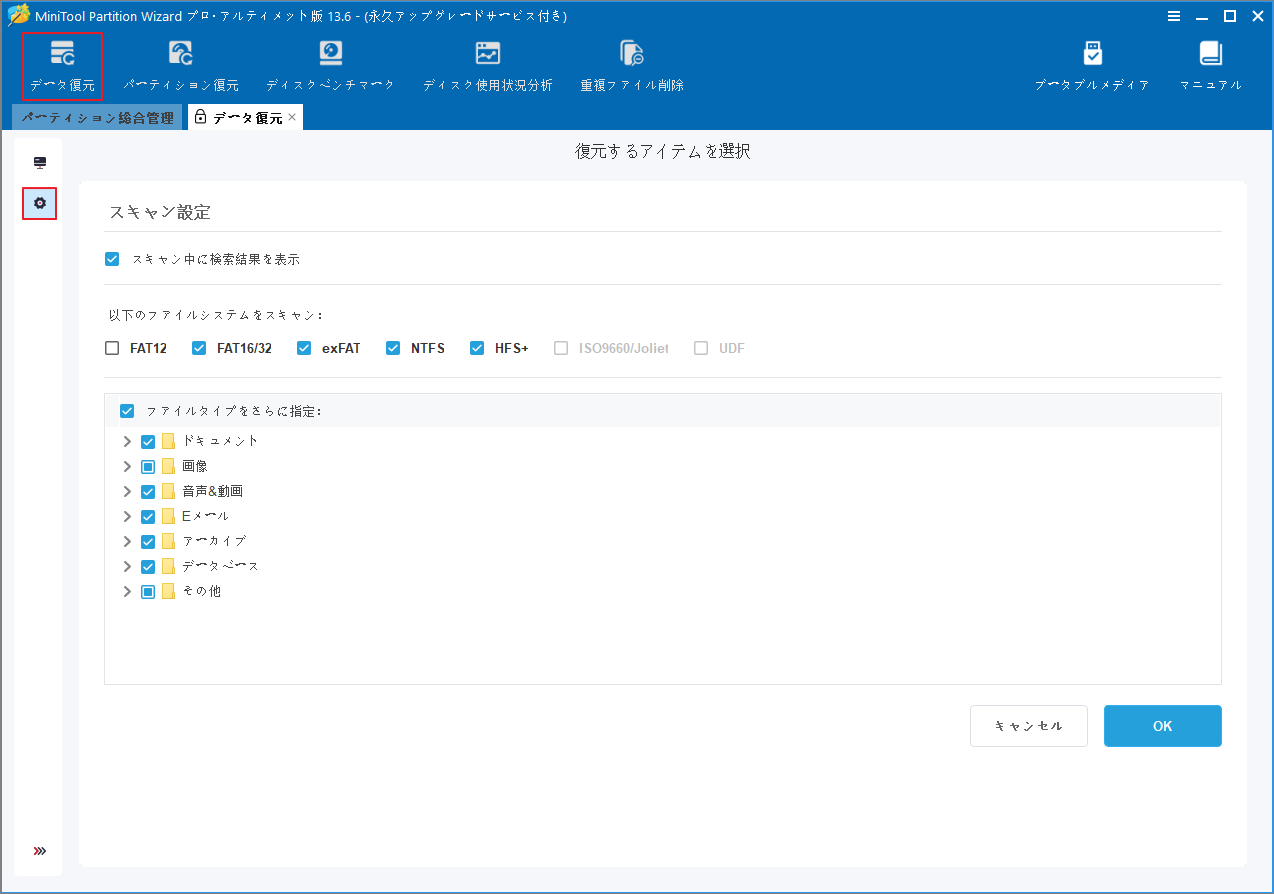
Task: Launch ディスクベンチマーク (Disk Benchmark)
Action: 330,64
